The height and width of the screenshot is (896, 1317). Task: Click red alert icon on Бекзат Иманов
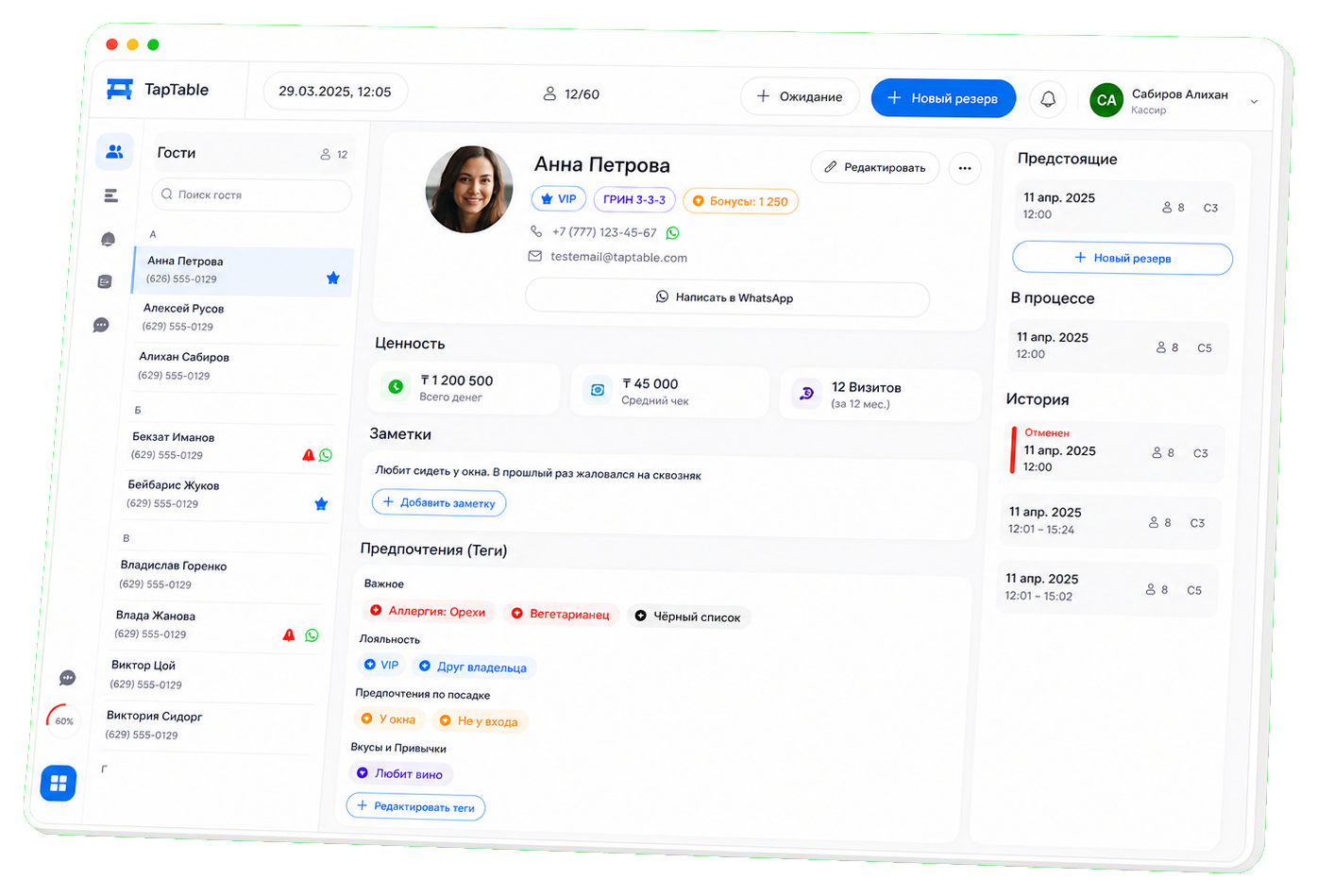pyautogui.click(x=308, y=455)
